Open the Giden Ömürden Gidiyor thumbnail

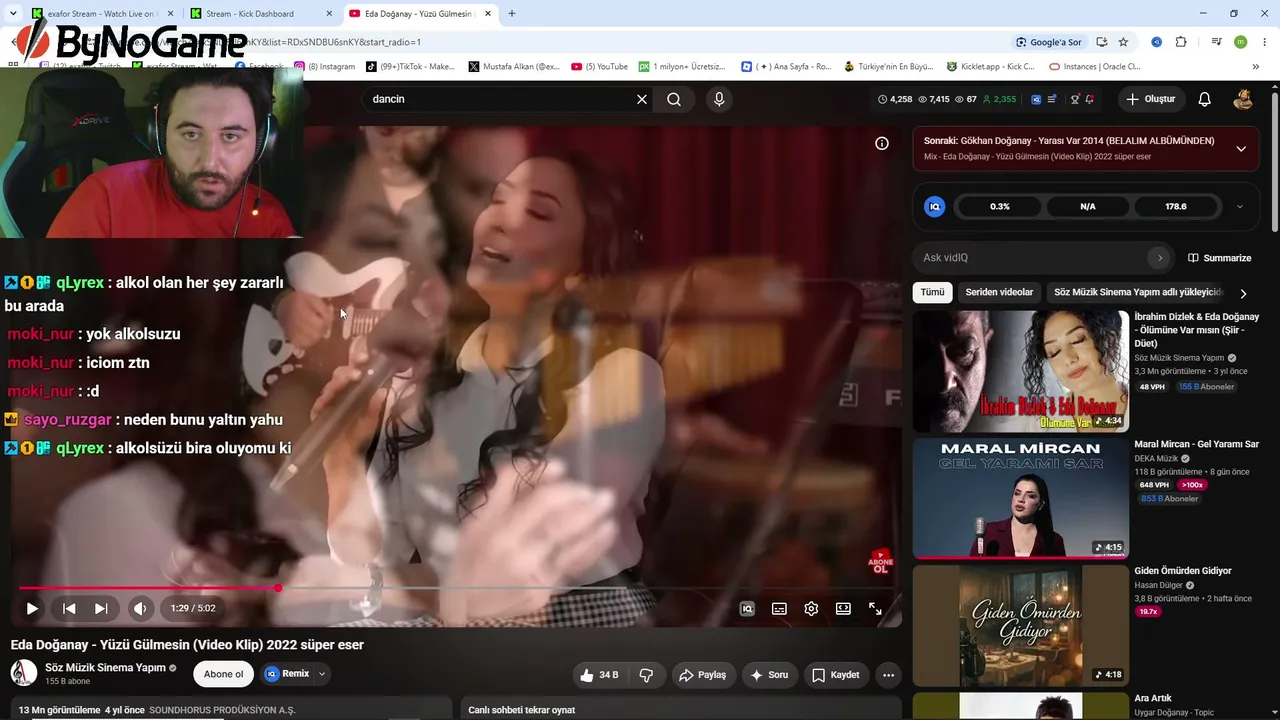1021,626
